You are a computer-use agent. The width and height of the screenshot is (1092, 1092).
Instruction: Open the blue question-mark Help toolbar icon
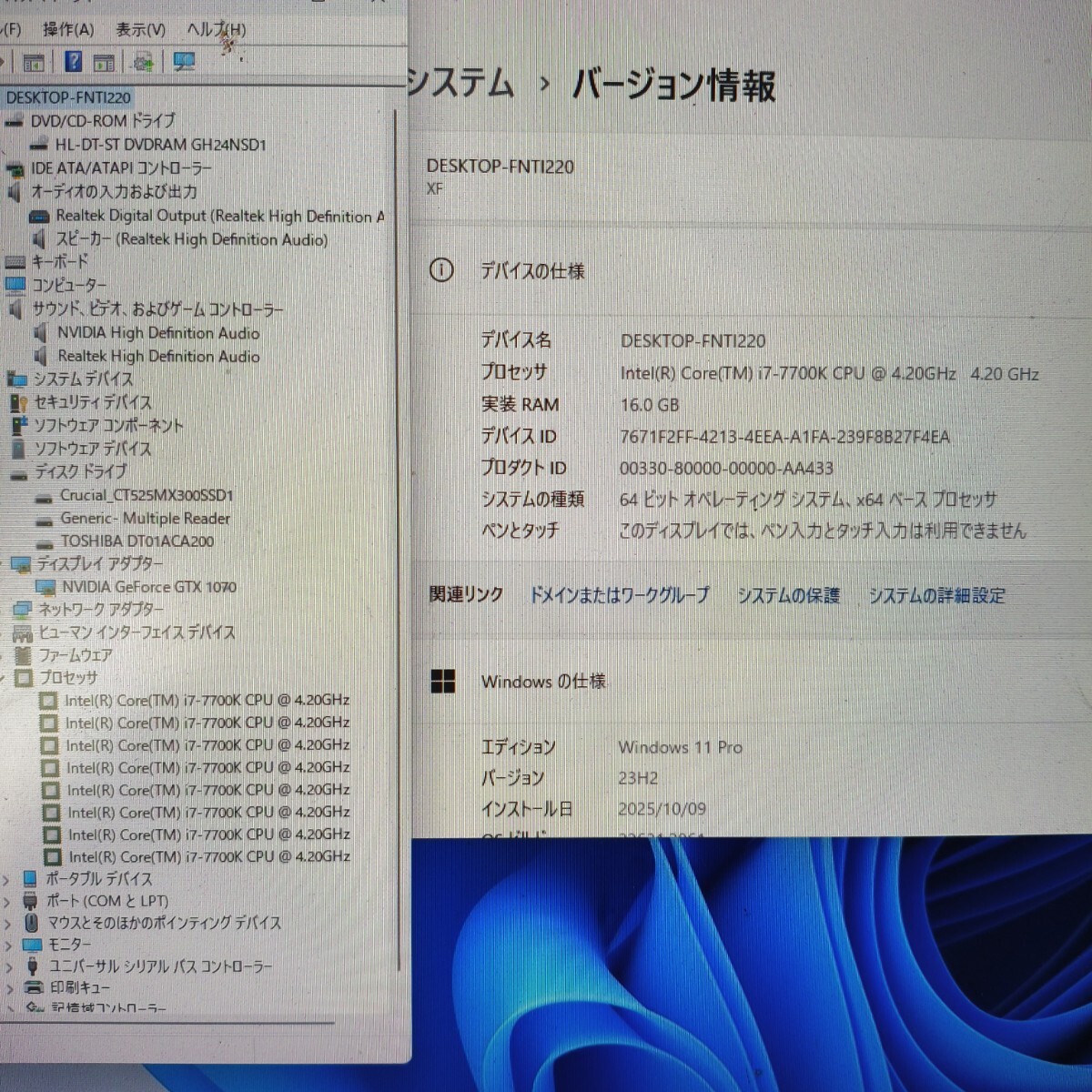(74, 62)
